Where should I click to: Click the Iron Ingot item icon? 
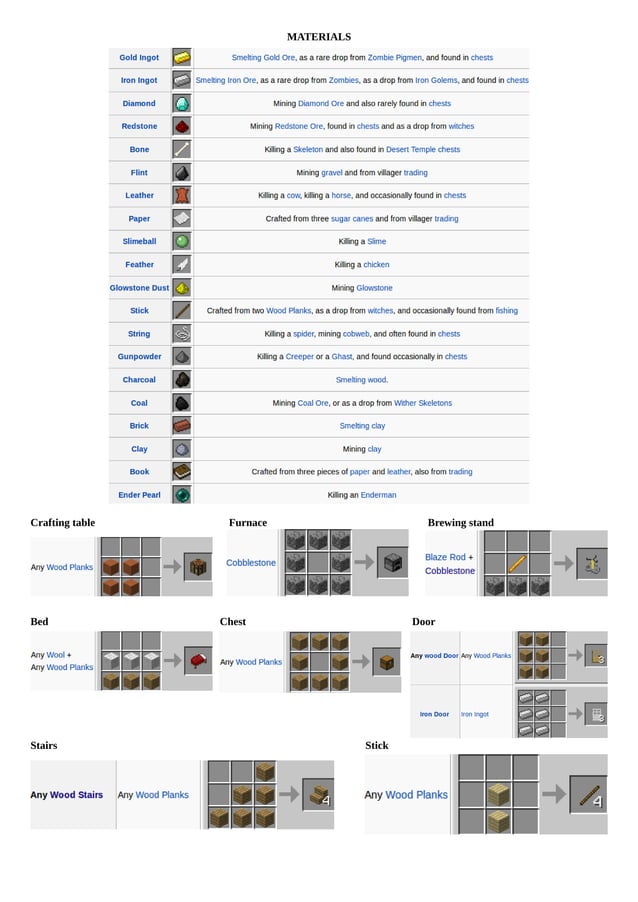[x=182, y=81]
